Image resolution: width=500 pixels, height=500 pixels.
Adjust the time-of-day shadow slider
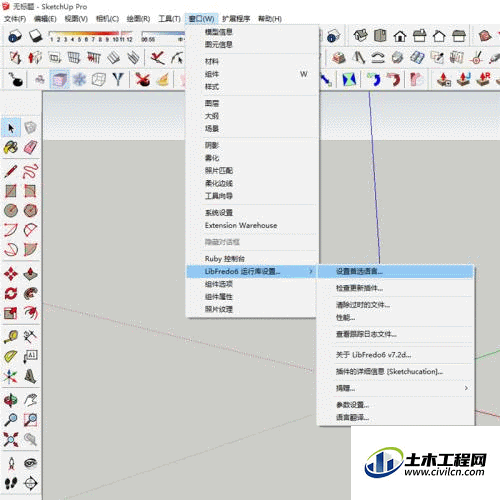163,36
